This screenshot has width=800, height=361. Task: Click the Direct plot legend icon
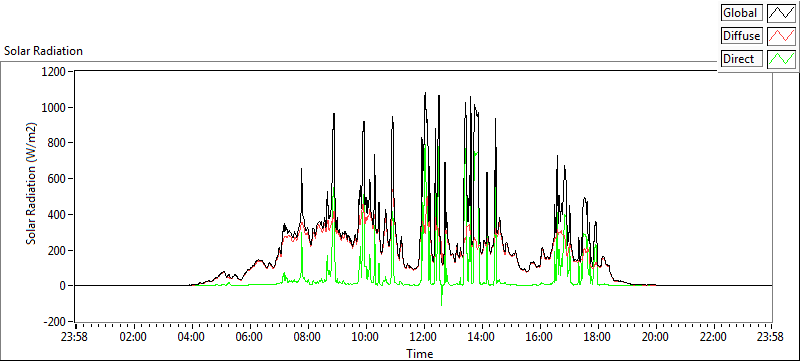[x=781, y=59]
